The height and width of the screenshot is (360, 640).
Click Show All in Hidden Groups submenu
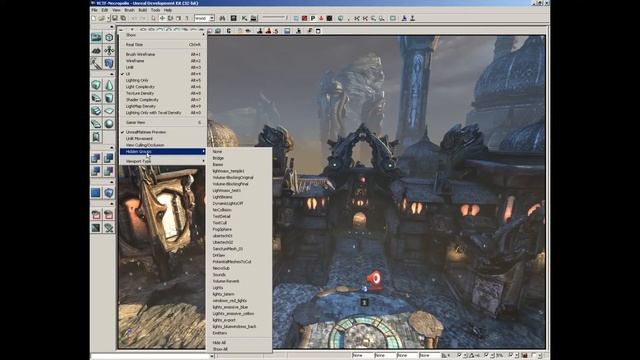coord(240,349)
